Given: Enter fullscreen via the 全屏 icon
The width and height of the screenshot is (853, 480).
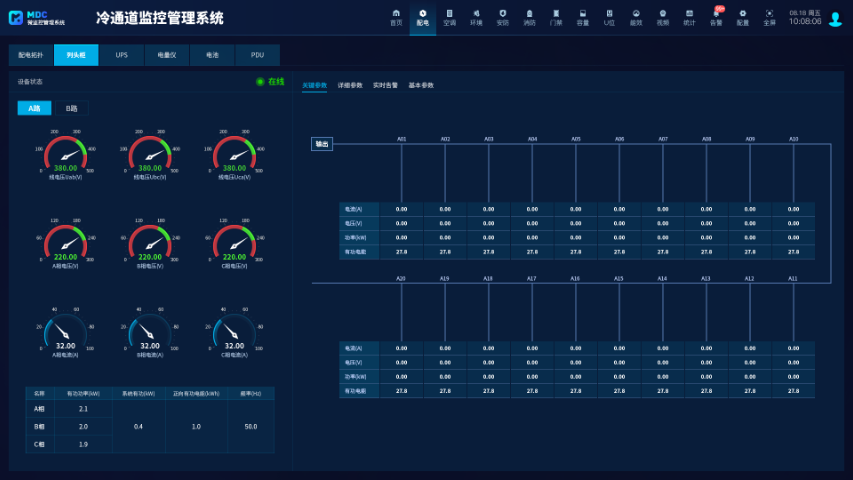Looking at the screenshot, I should pos(769,16).
